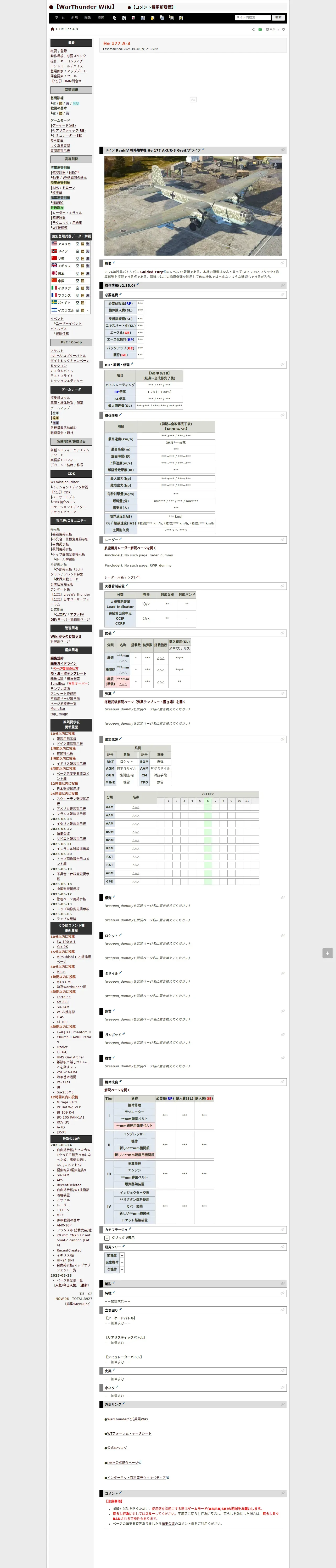
Task: Click edit pencil next to レーダー heading
Action: pos(120,539)
